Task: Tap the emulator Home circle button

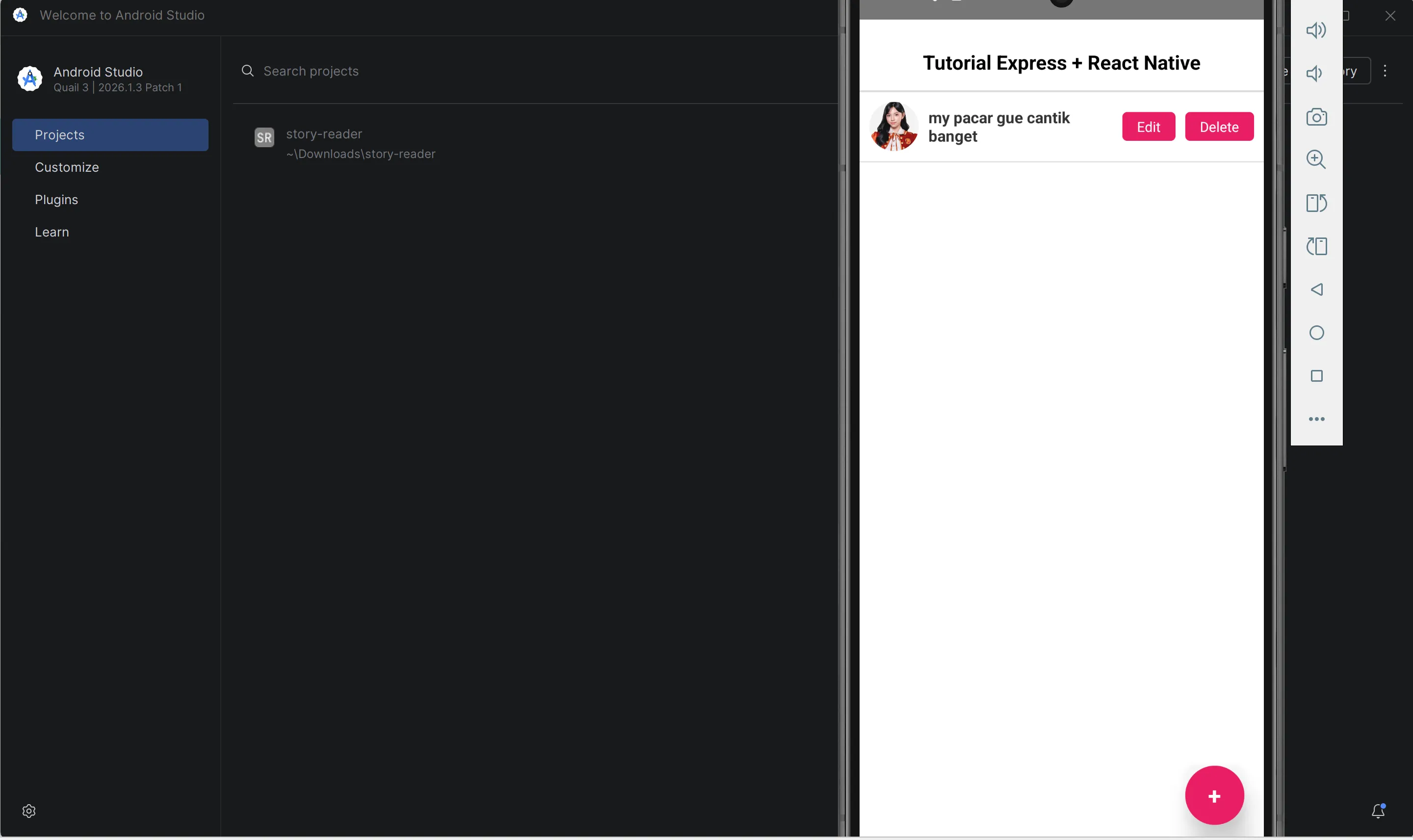Action: pyautogui.click(x=1316, y=333)
